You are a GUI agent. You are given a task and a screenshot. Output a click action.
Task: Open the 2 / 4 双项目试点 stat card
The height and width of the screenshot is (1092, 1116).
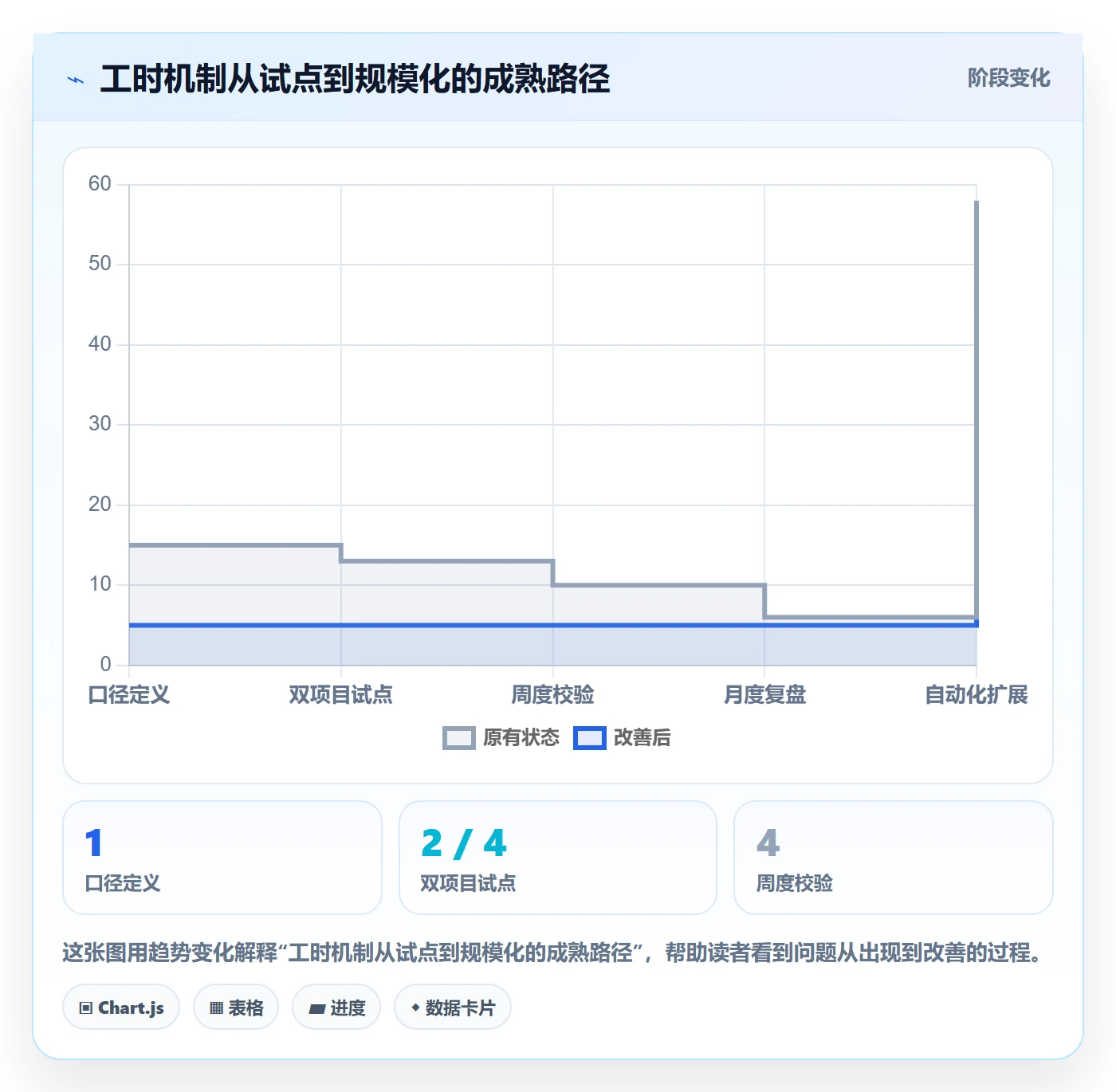tap(558, 858)
